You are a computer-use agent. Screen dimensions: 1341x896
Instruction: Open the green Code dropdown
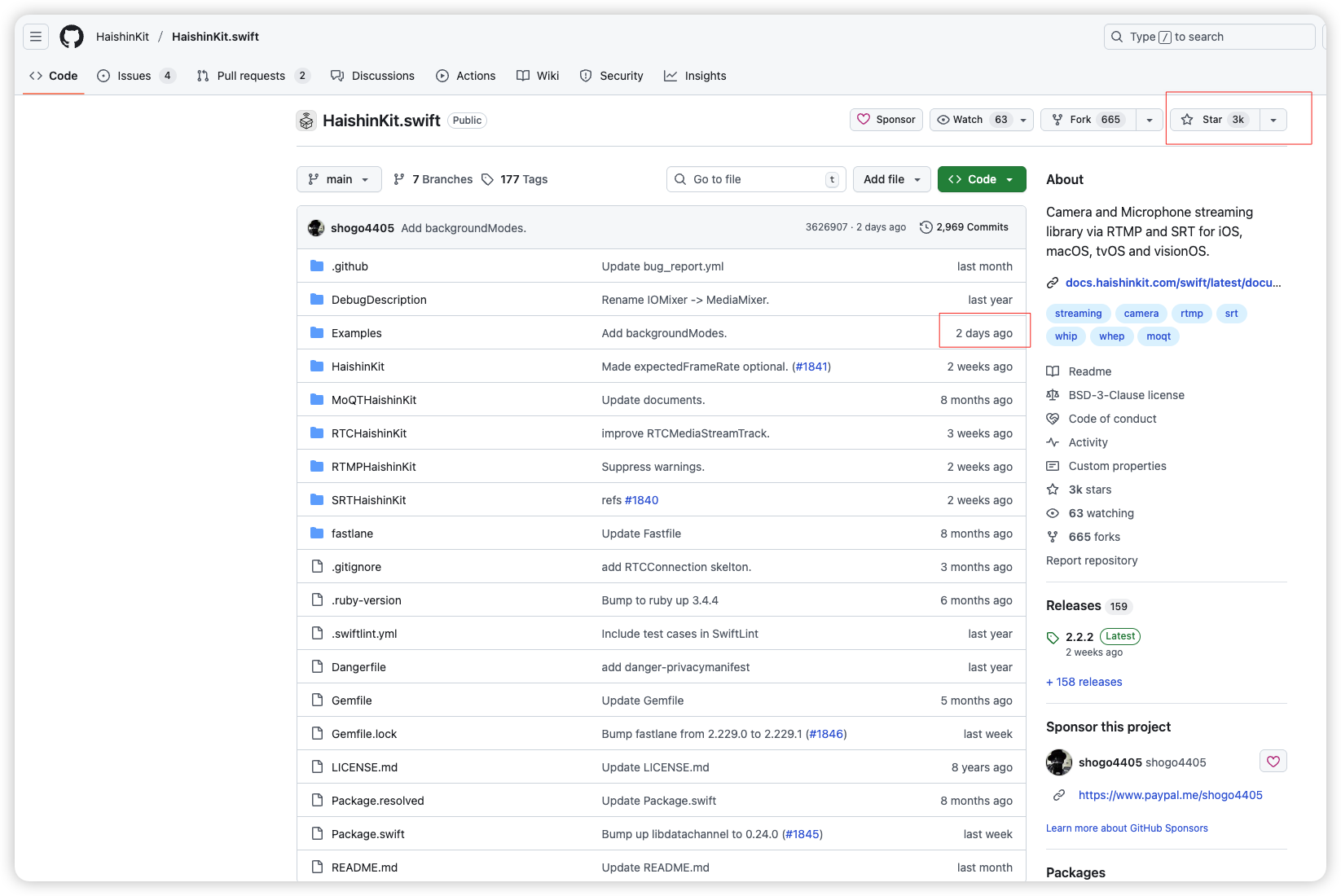coord(982,179)
